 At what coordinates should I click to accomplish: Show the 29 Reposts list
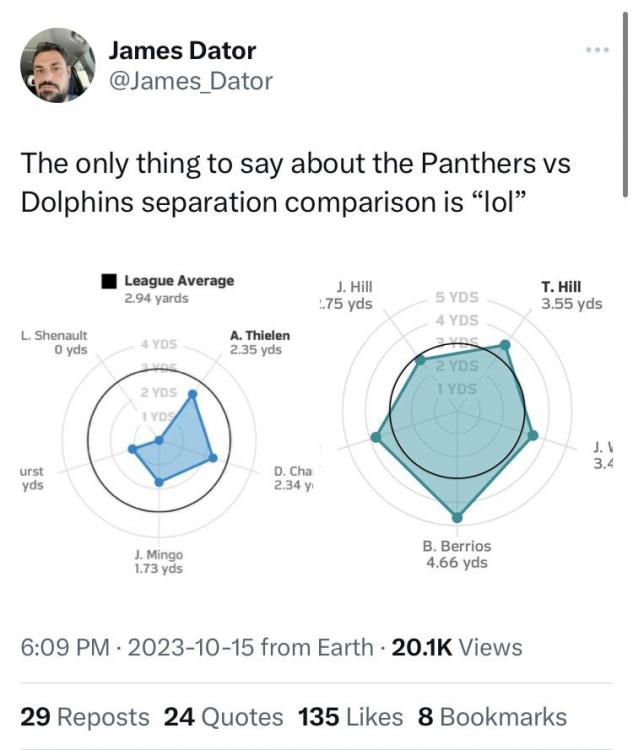[84, 717]
